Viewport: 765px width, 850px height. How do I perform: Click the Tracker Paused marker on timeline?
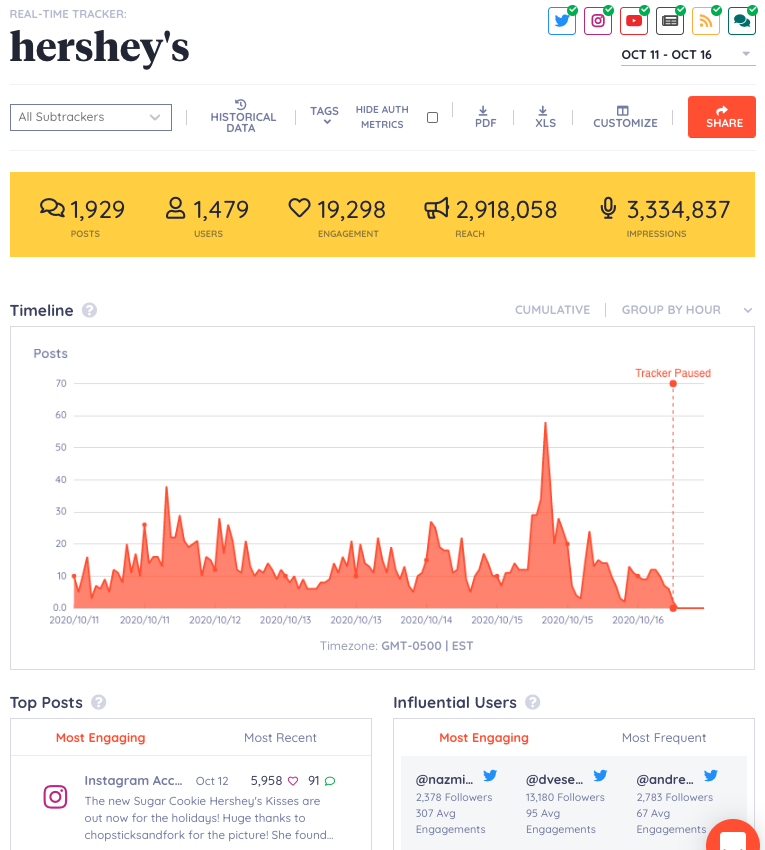point(673,383)
